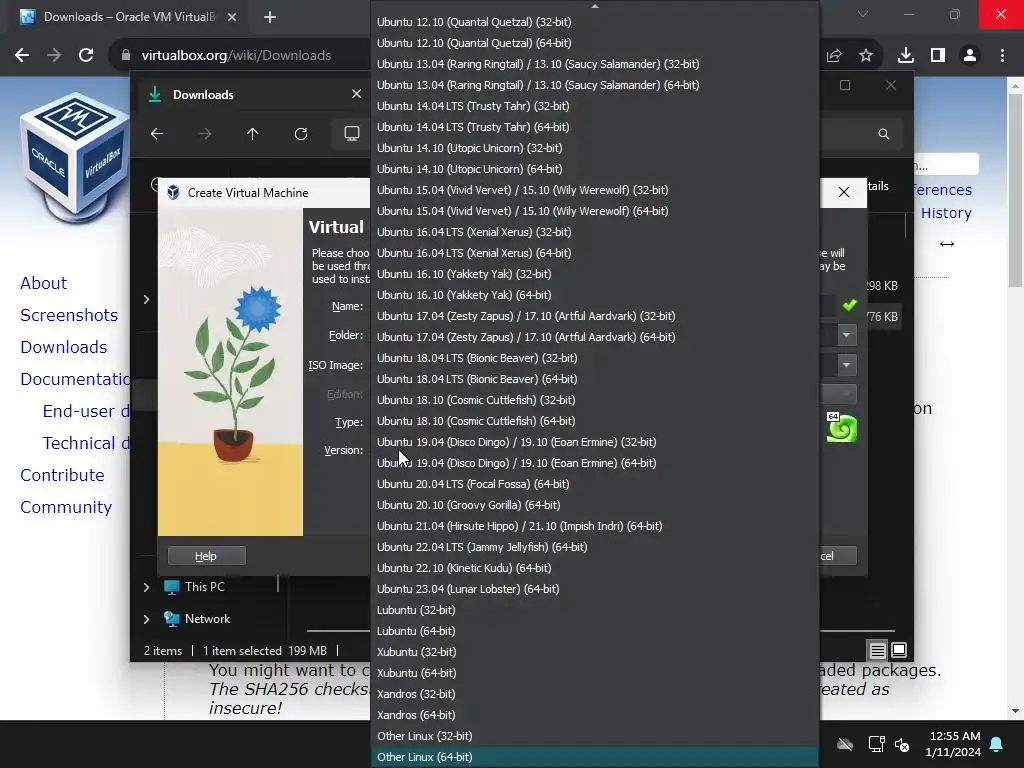This screenshot has height=768, width=1024.
Task: Close the Create Virtual Machine dialog
Action: (844, 192)
